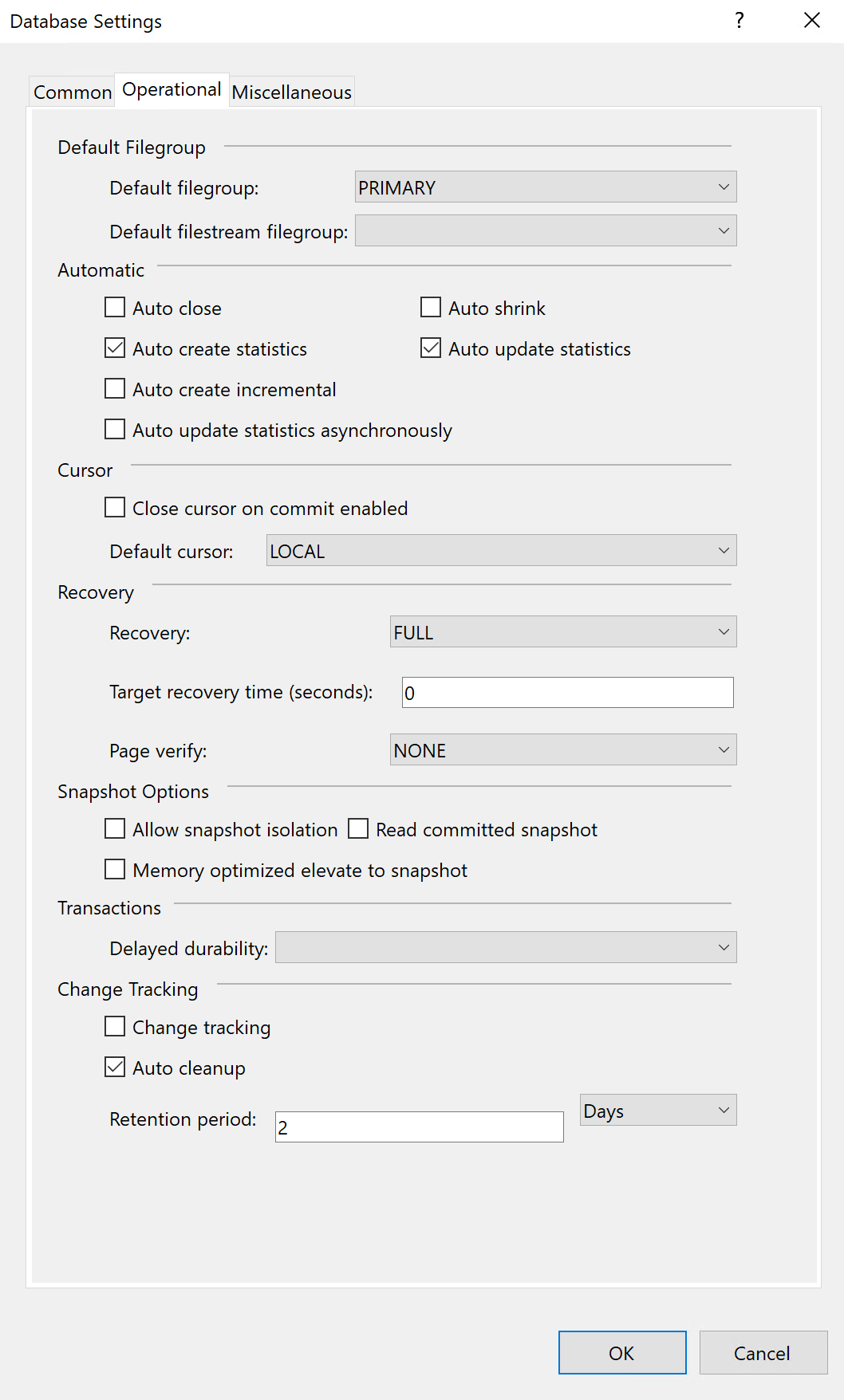Click the Cancel button

pyautogui.click(x=763, y=1353)
